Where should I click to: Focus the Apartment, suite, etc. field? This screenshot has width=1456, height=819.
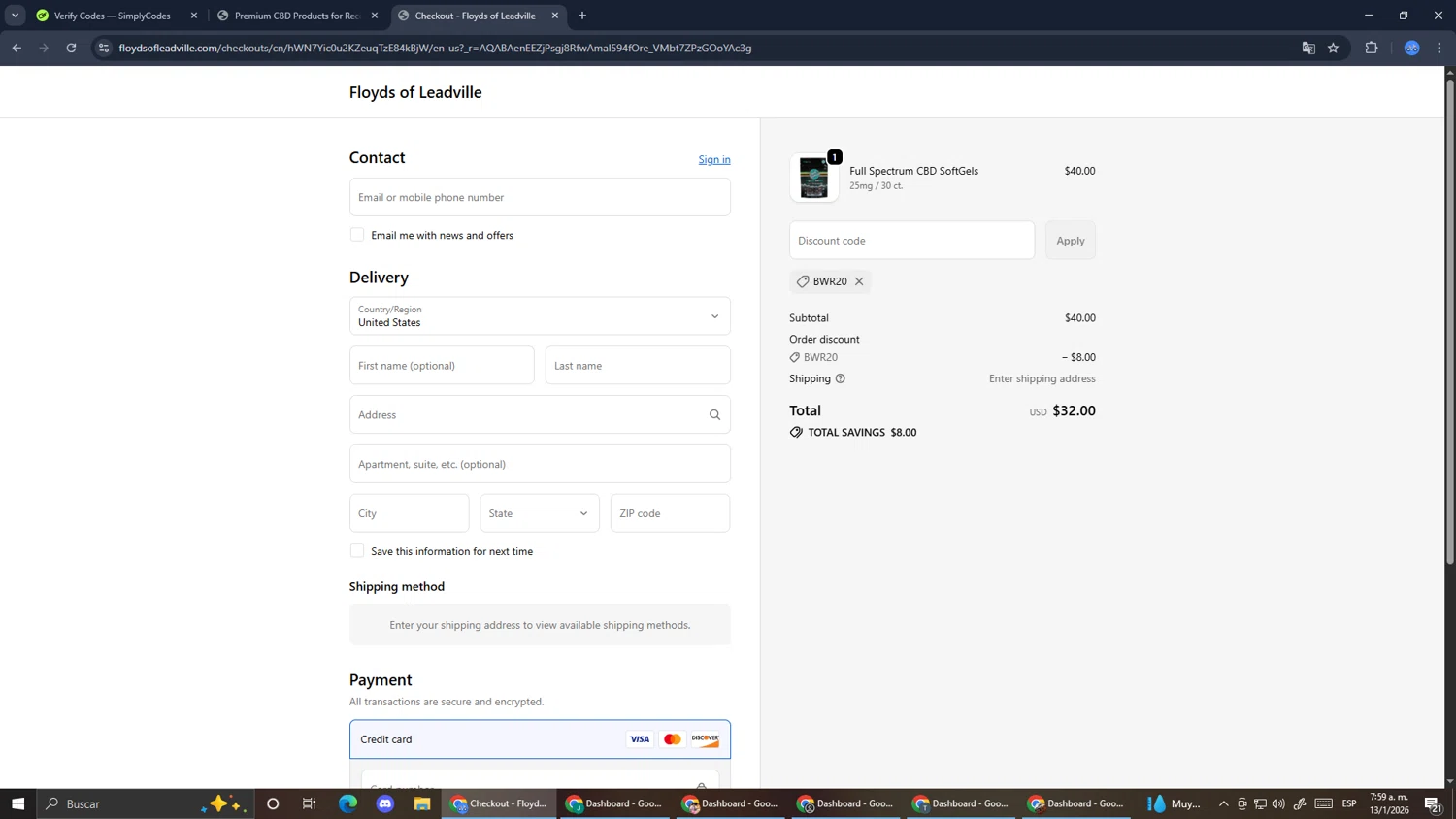[540, 464]
